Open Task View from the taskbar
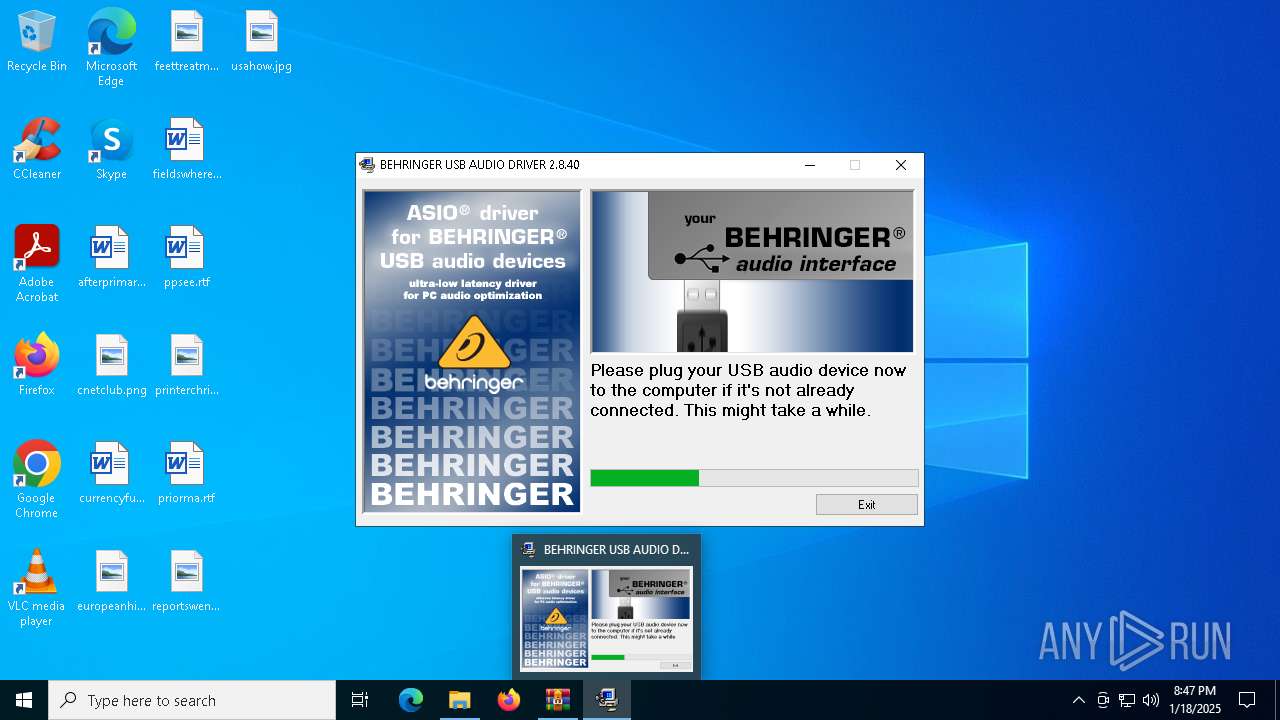This screenshot has width=1280, height=720. coord(360,700)
